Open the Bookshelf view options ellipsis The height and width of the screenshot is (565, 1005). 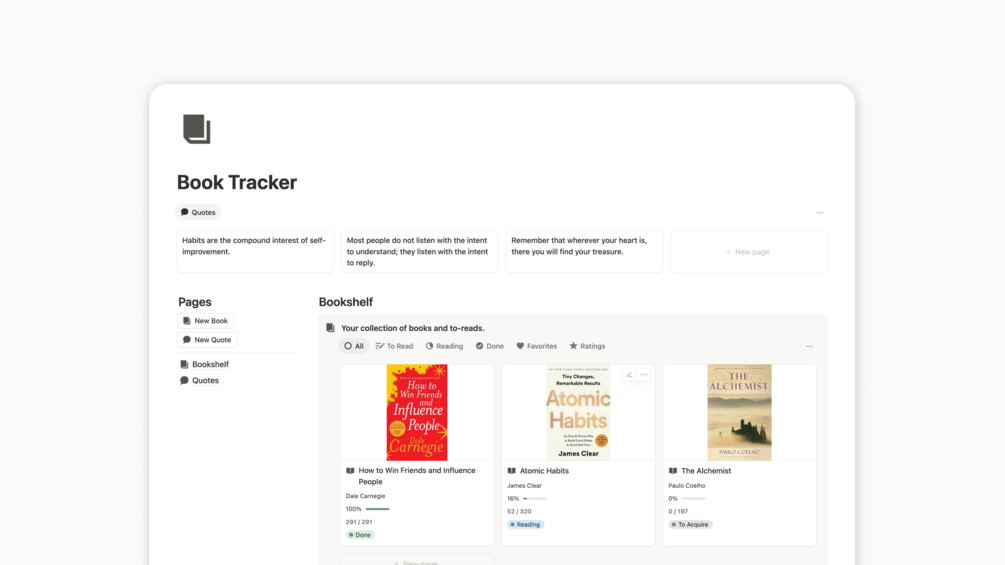coord(809,347)
